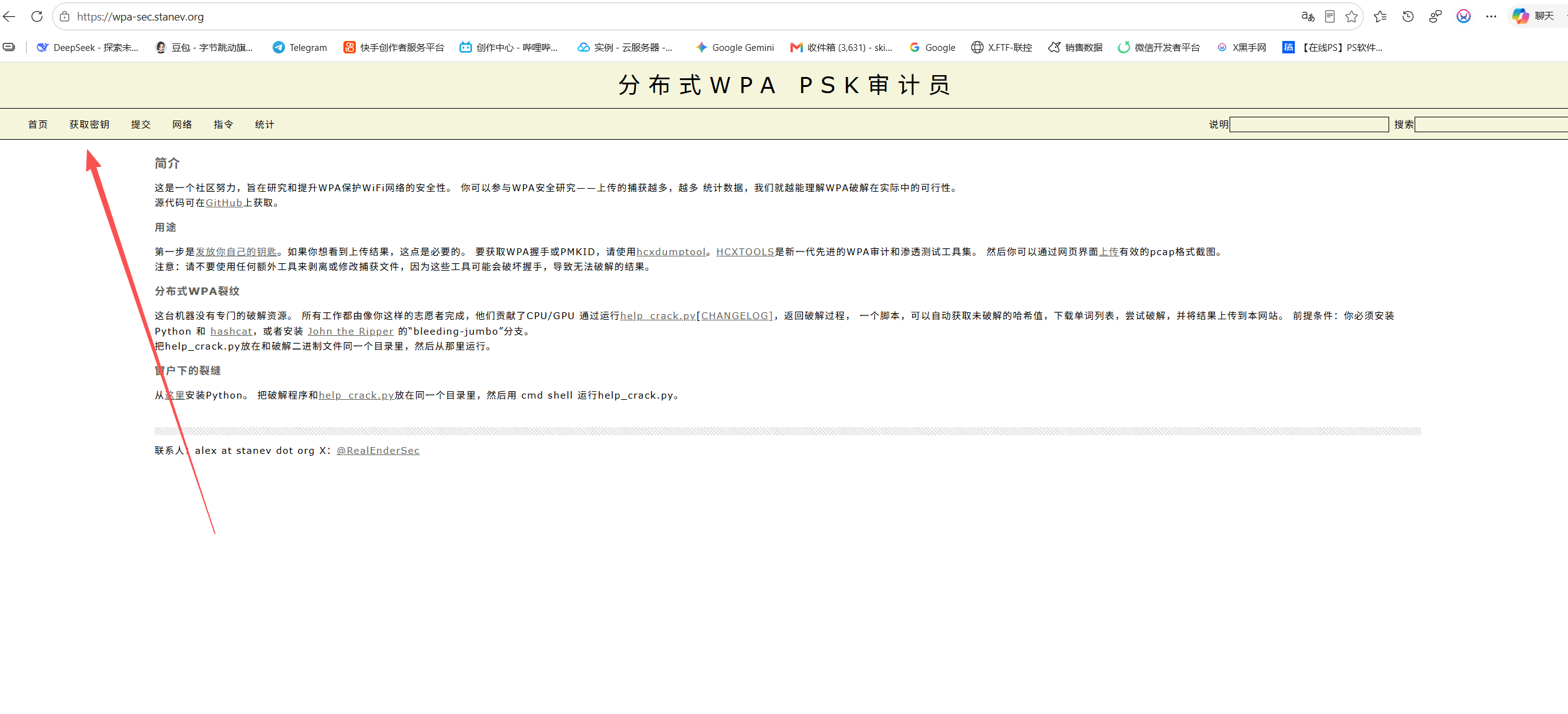Viewport: 1568px width, 714px height.
Task: Open the DeepSeek bookmark
Action: 88,48
